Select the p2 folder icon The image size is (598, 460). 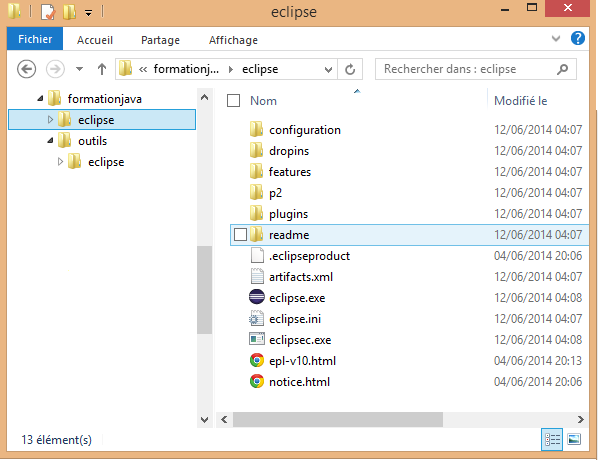[256, 192]
